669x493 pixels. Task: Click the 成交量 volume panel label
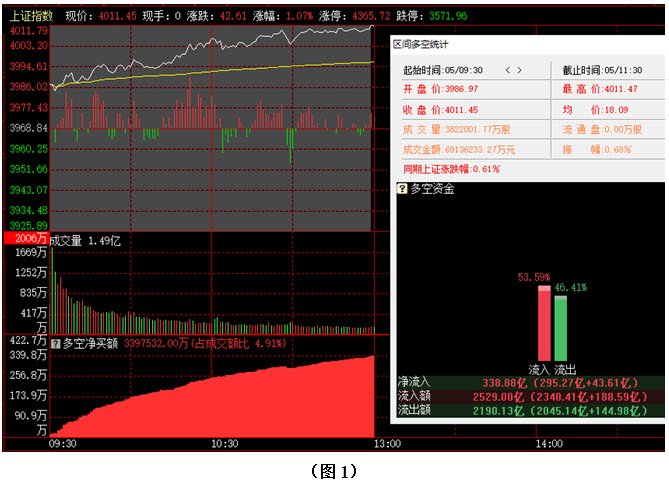(68, 240)
